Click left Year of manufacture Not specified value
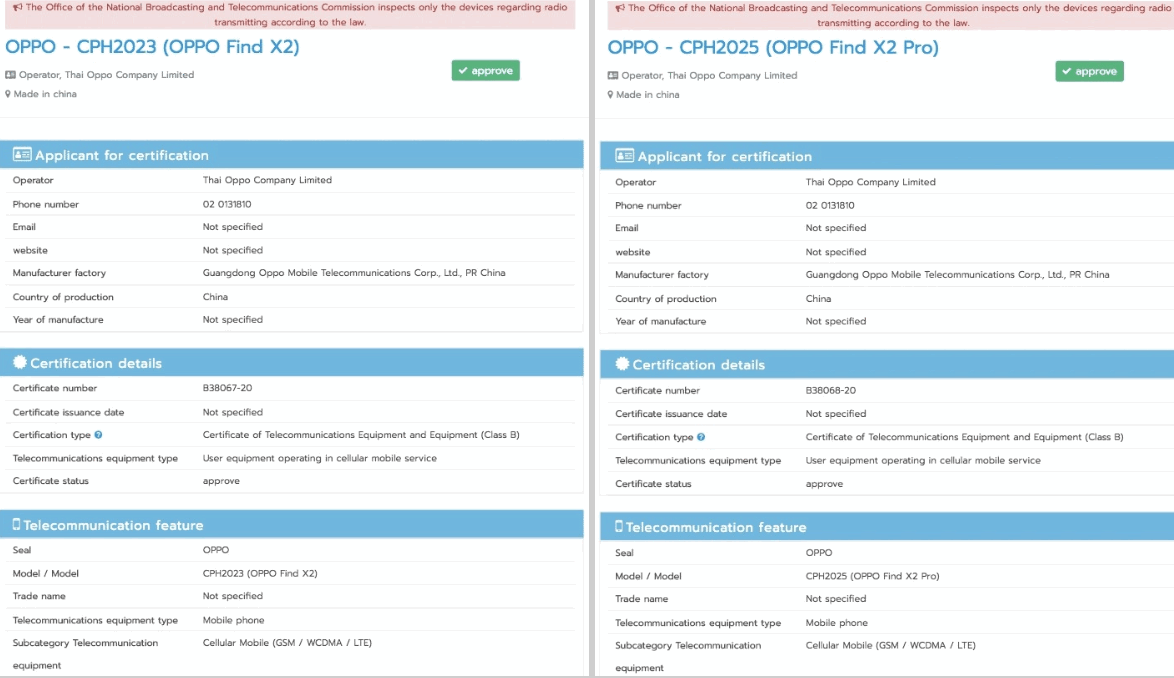Screen dimensions: 1174x678 [233, 320]
